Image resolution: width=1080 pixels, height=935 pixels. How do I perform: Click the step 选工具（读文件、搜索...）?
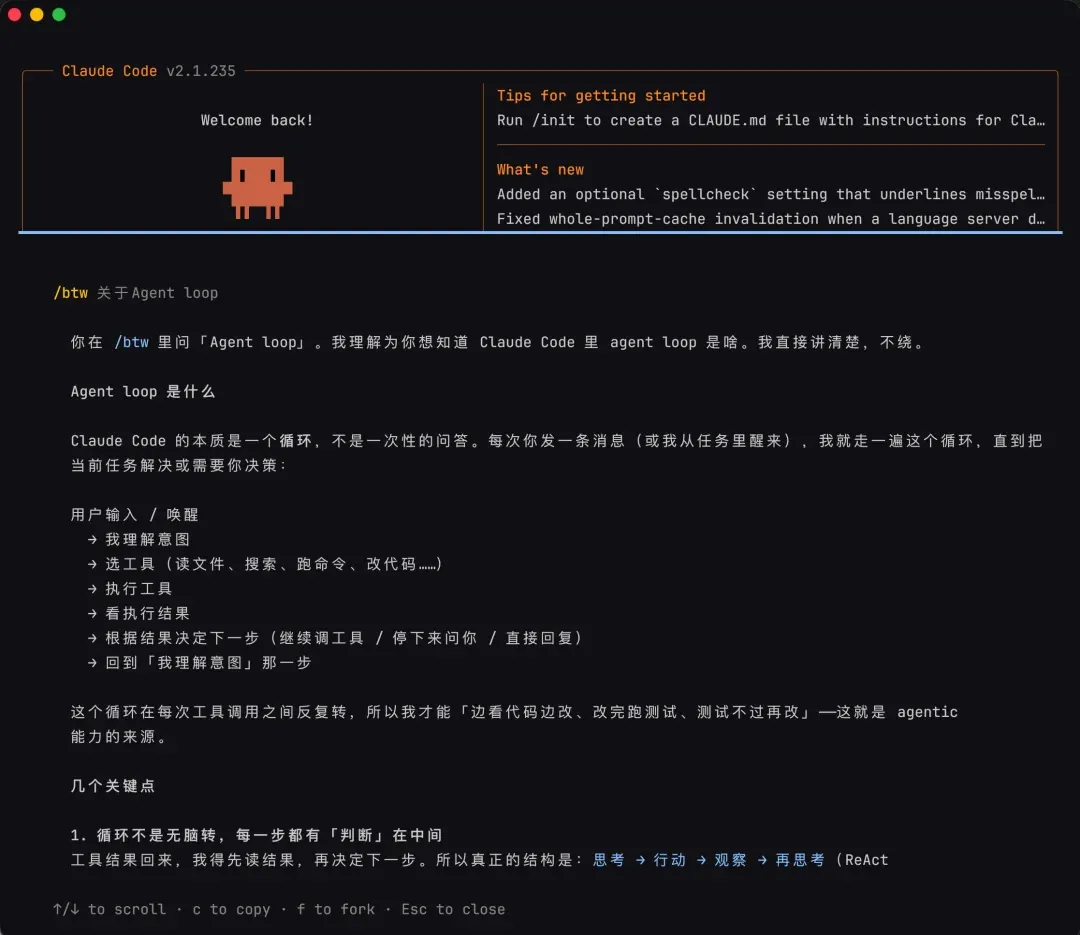click(x=273, y=564)
